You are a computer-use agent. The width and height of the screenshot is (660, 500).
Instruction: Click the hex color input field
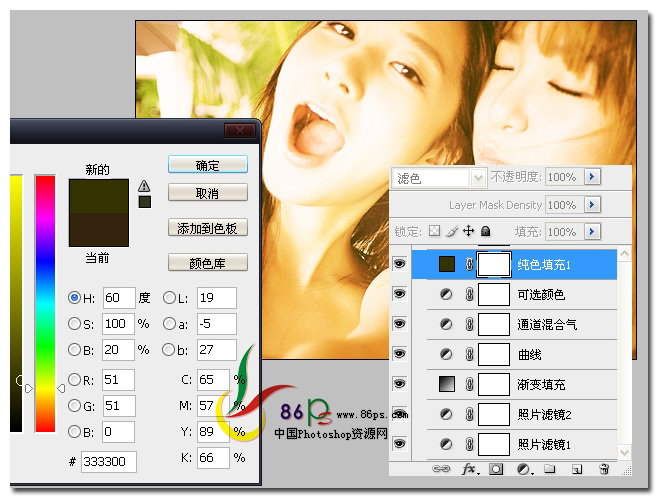[x=109, y=461]
